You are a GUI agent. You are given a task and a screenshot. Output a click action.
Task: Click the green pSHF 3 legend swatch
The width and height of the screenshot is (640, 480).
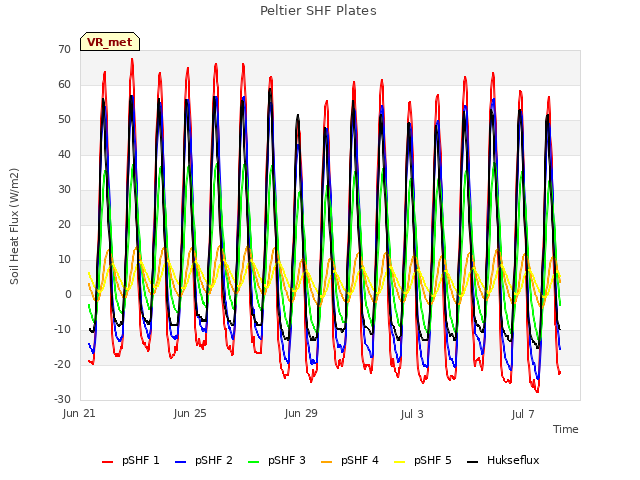[253, 462]
